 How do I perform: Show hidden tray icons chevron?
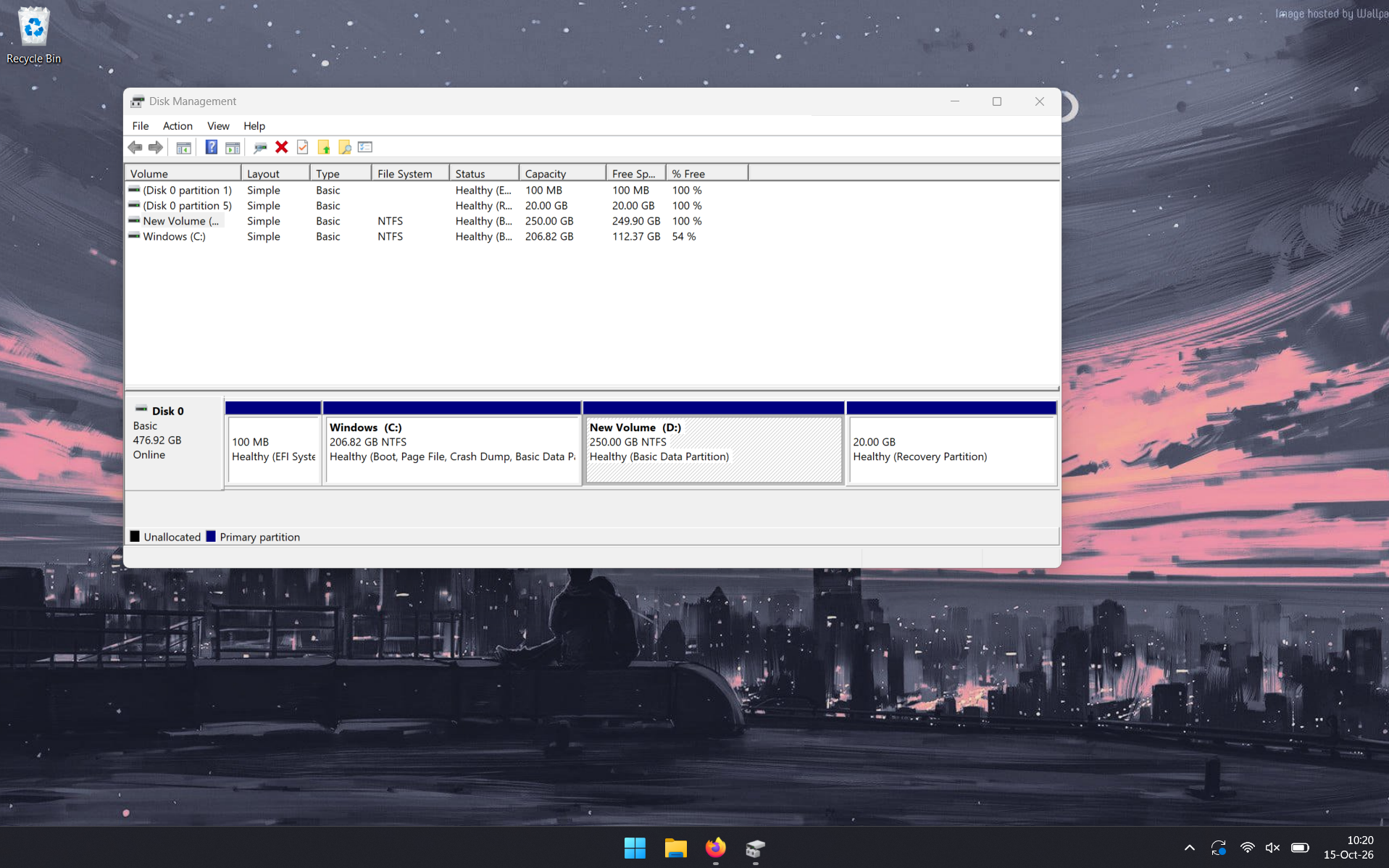1189,848
